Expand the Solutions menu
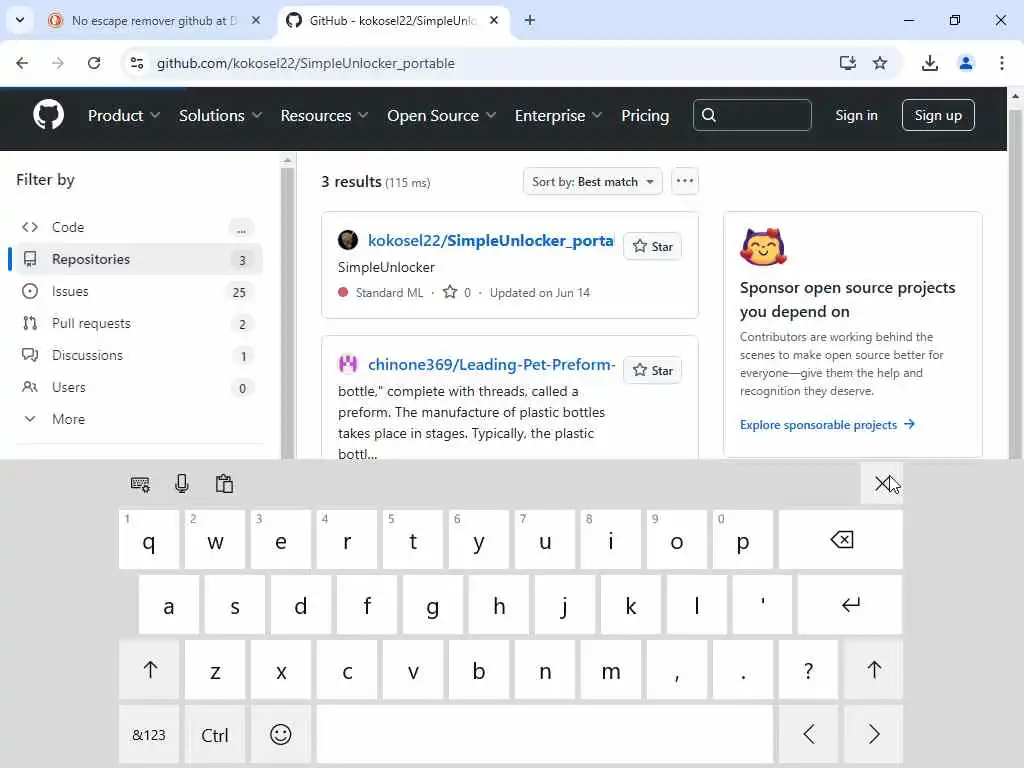This screenshot has height=768, width=1024. coord(220,116)
